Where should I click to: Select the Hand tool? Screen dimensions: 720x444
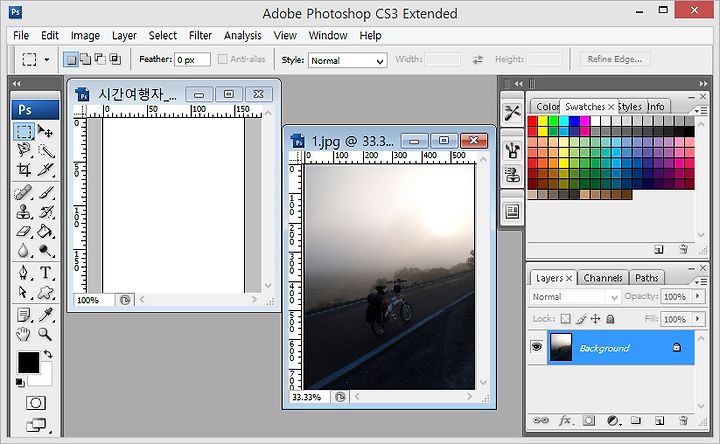(x=24, y=334)
